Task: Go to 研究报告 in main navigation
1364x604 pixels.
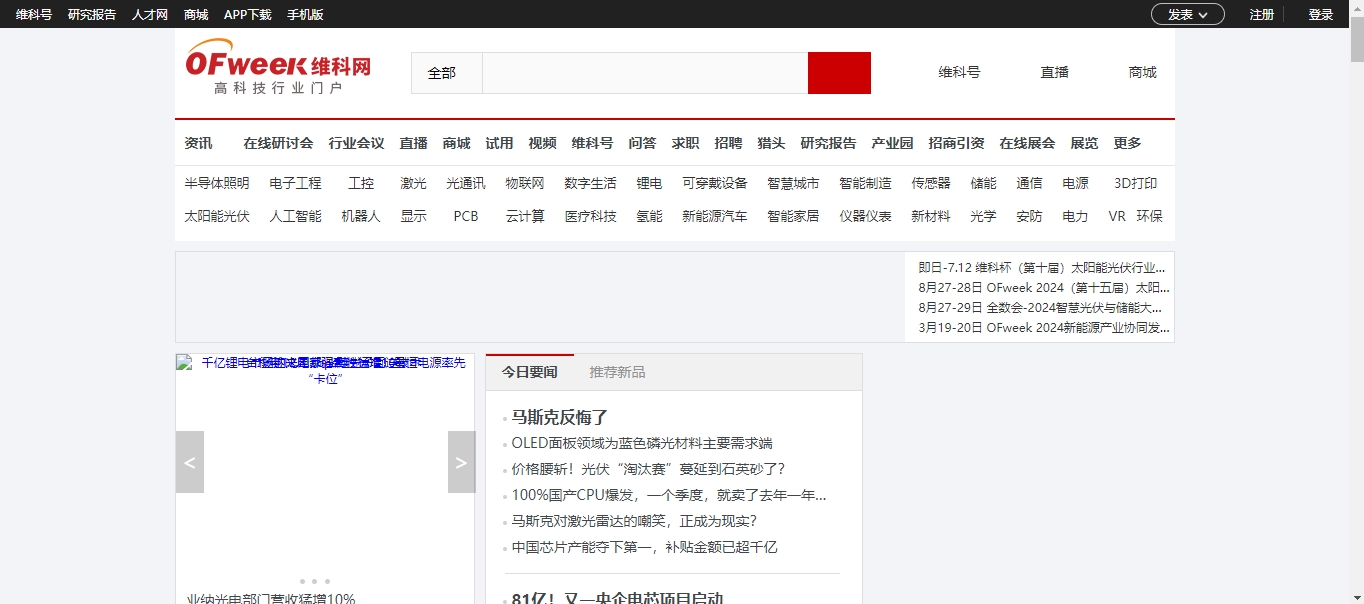Action: click(x=828, y=143)
